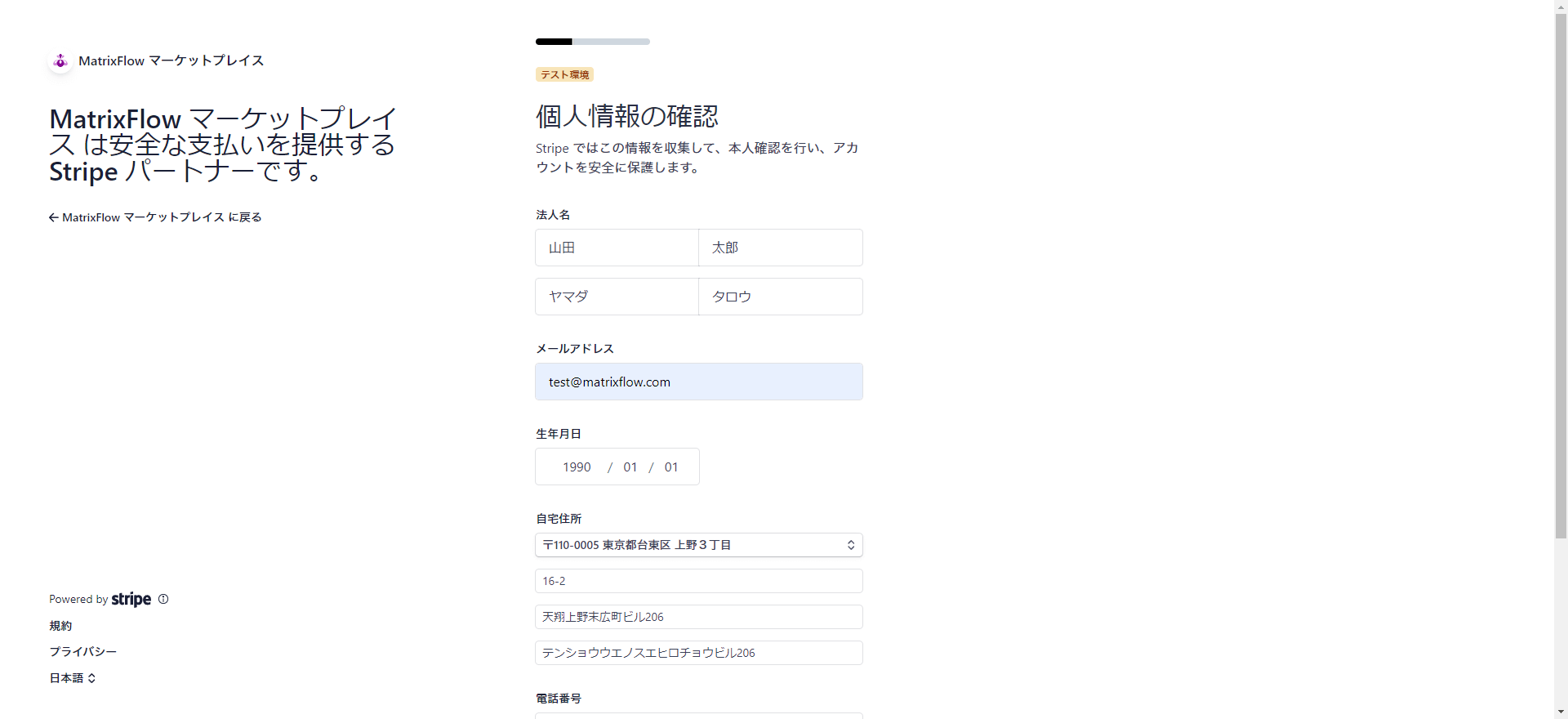The image size is (1568, 719).
Task: Click the scrollbar up arrow
Action: click(1561, 7)
